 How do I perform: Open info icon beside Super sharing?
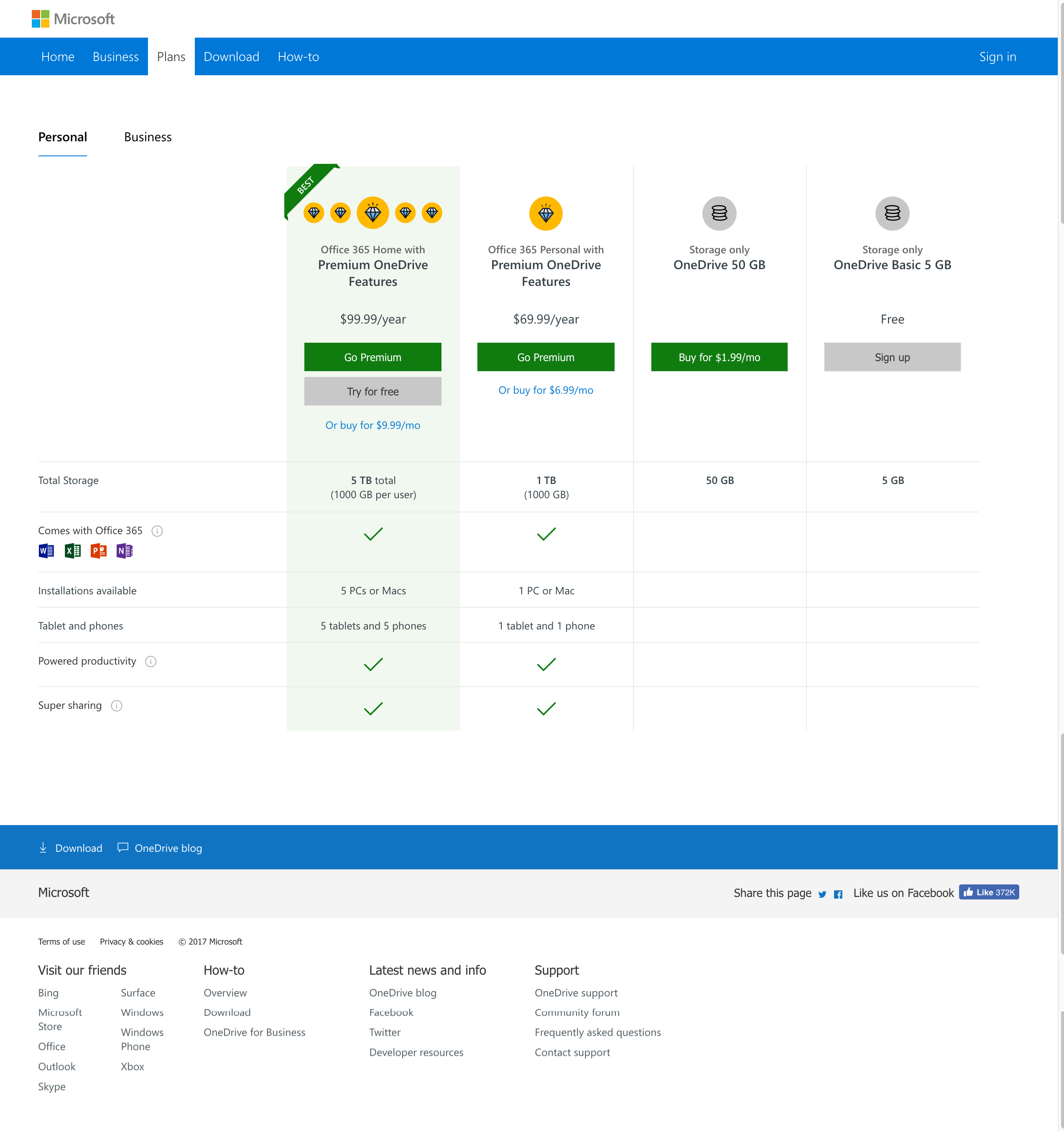pos(117,706)
